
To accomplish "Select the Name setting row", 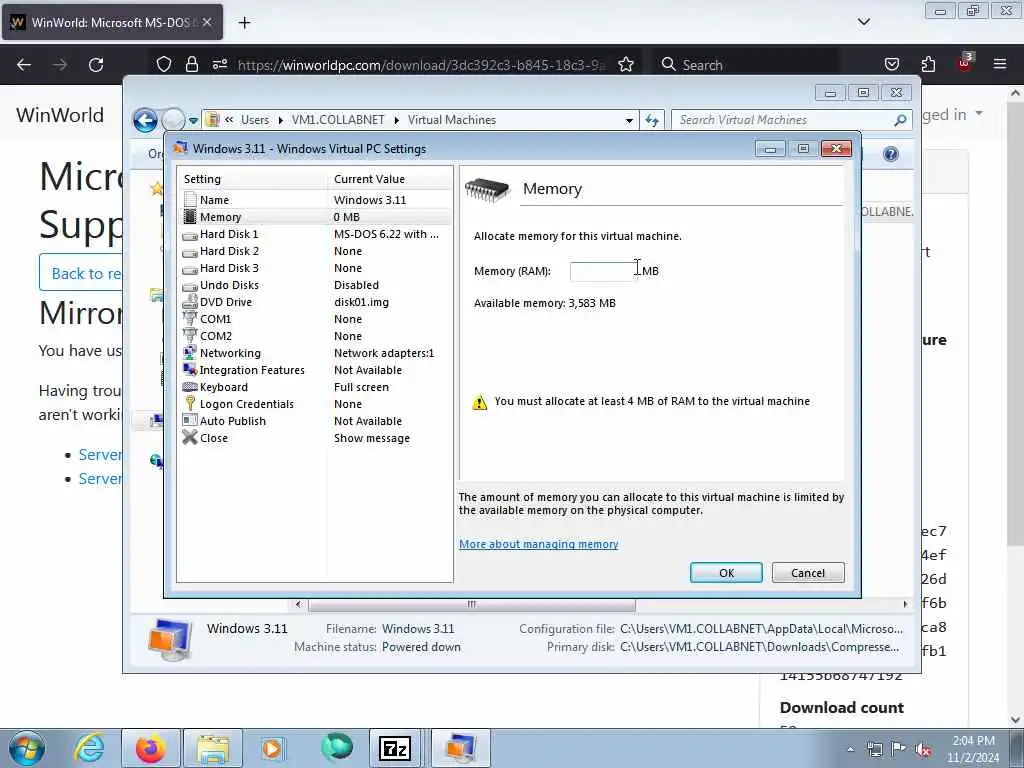I will pos(315,200).
